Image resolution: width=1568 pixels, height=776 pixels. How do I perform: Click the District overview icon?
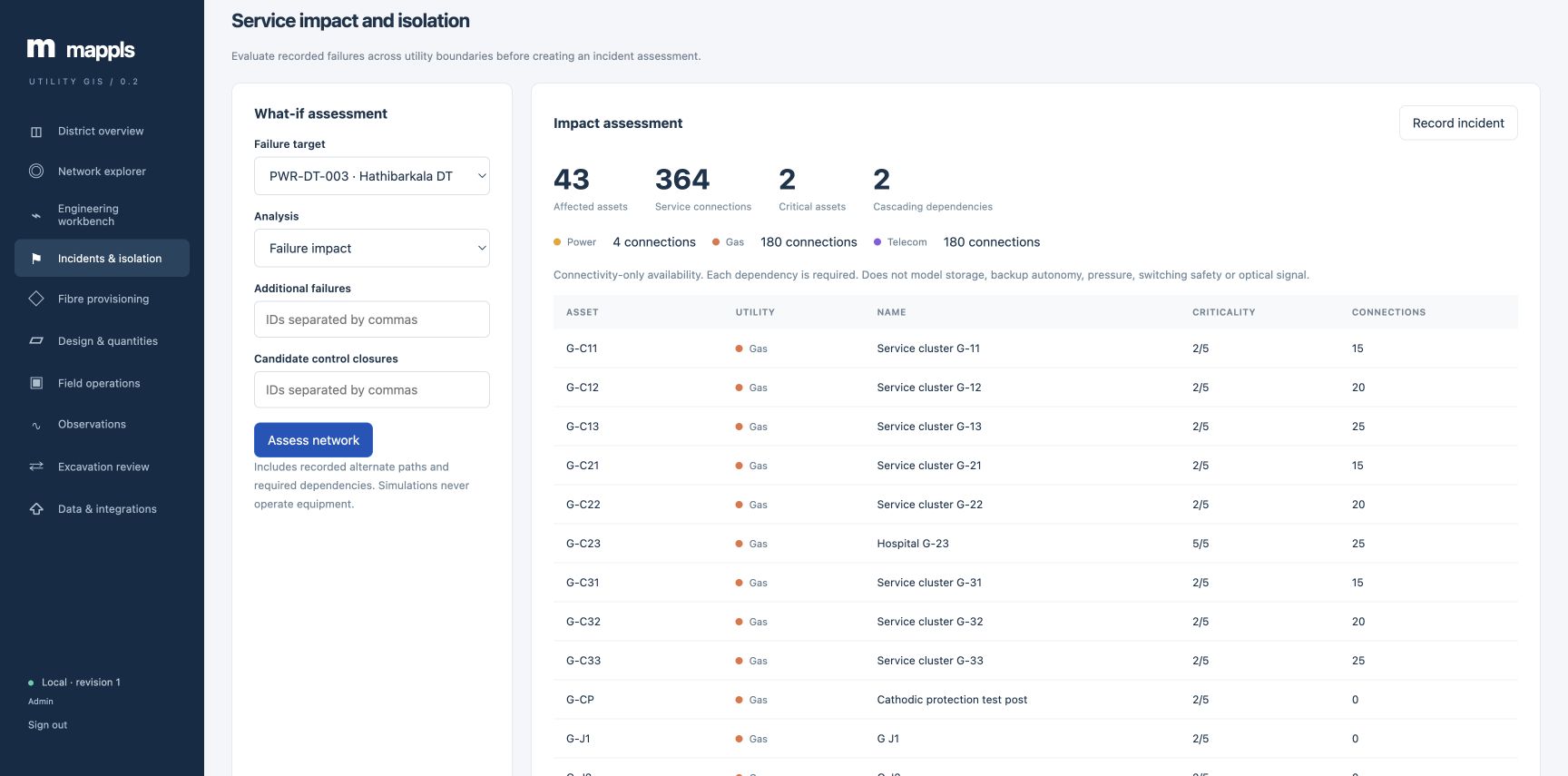[36, 132]
